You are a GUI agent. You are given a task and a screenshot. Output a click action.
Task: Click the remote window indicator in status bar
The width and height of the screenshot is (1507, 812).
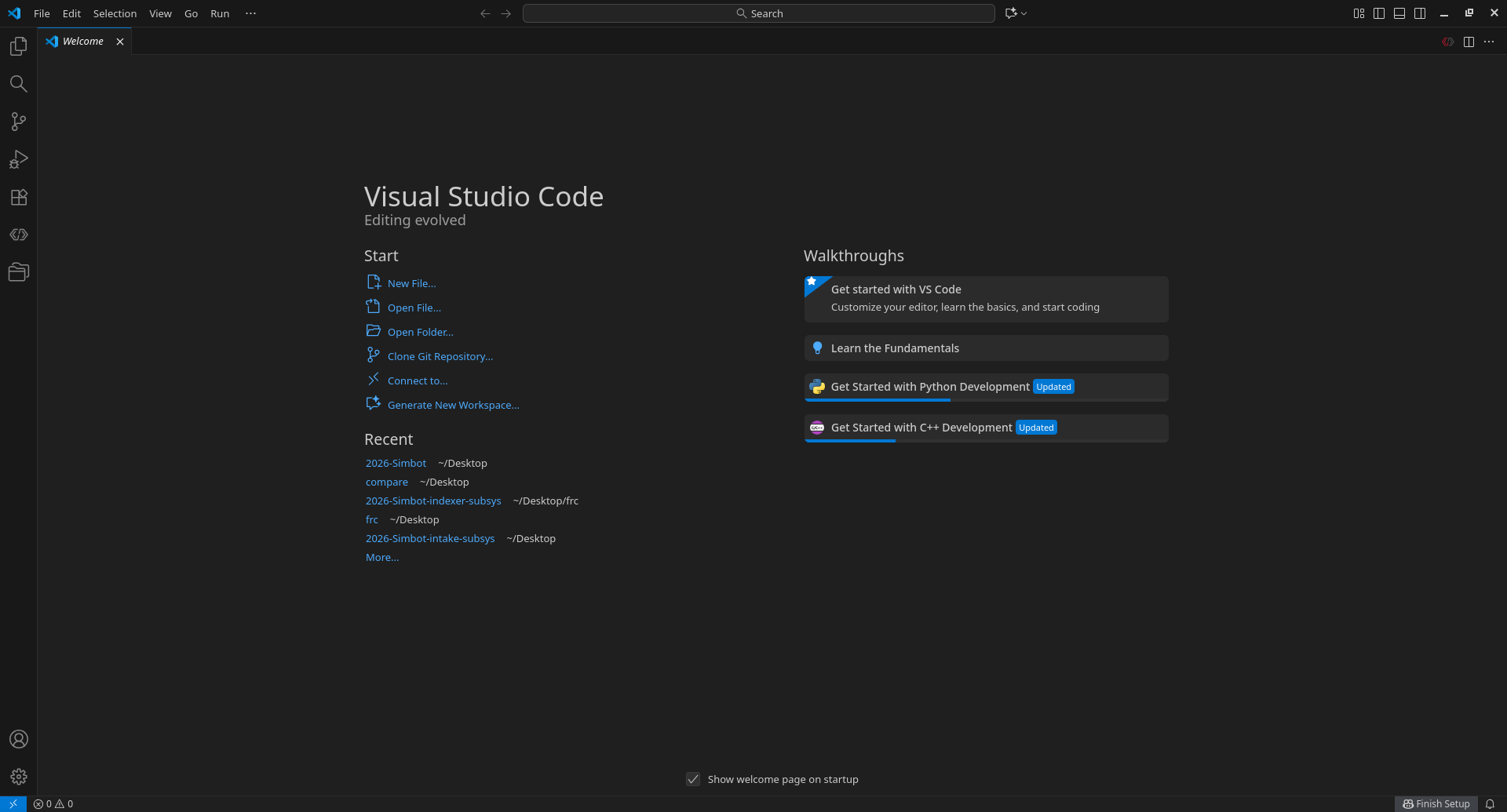(13, 803)
